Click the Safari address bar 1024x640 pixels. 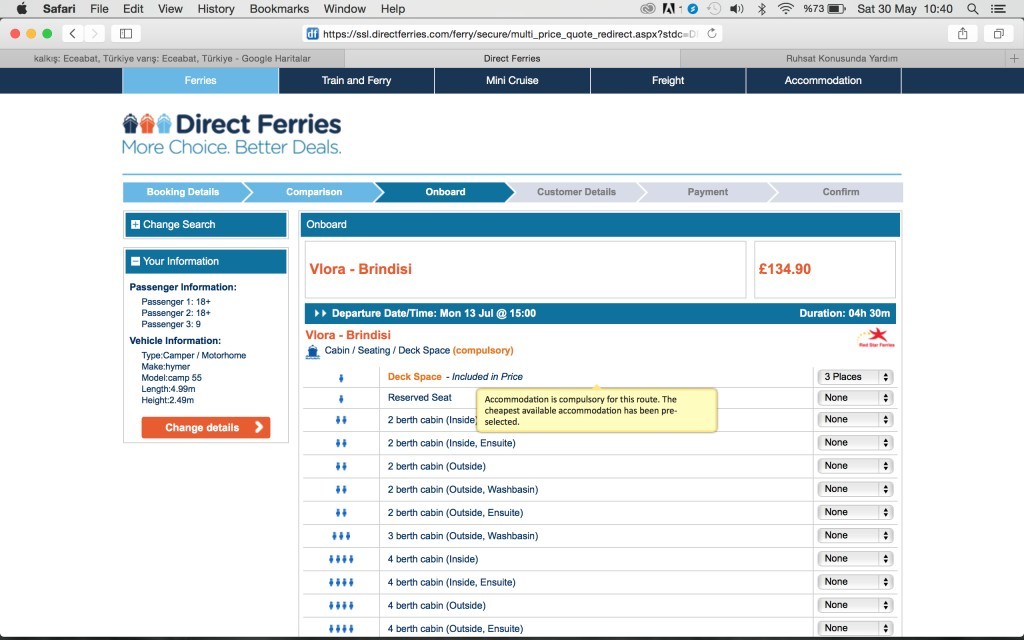[x=512, y=33]
